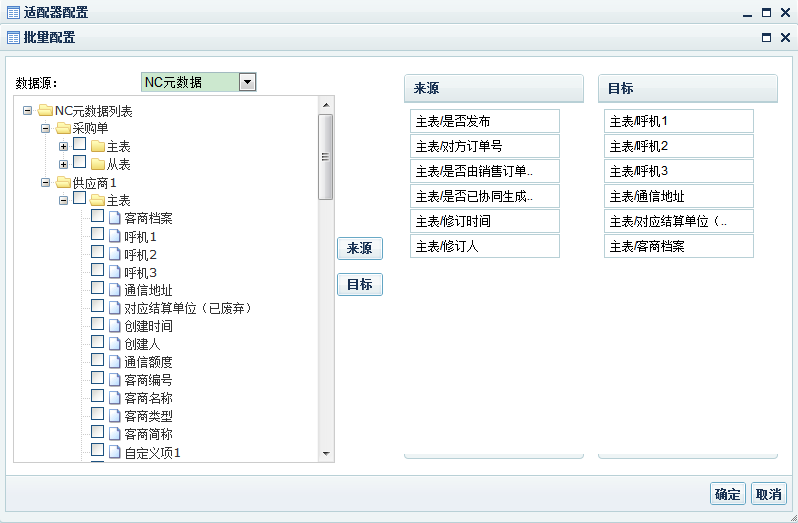
Task: Close the 批量配置 dialog
Action: tap(785, 38)
